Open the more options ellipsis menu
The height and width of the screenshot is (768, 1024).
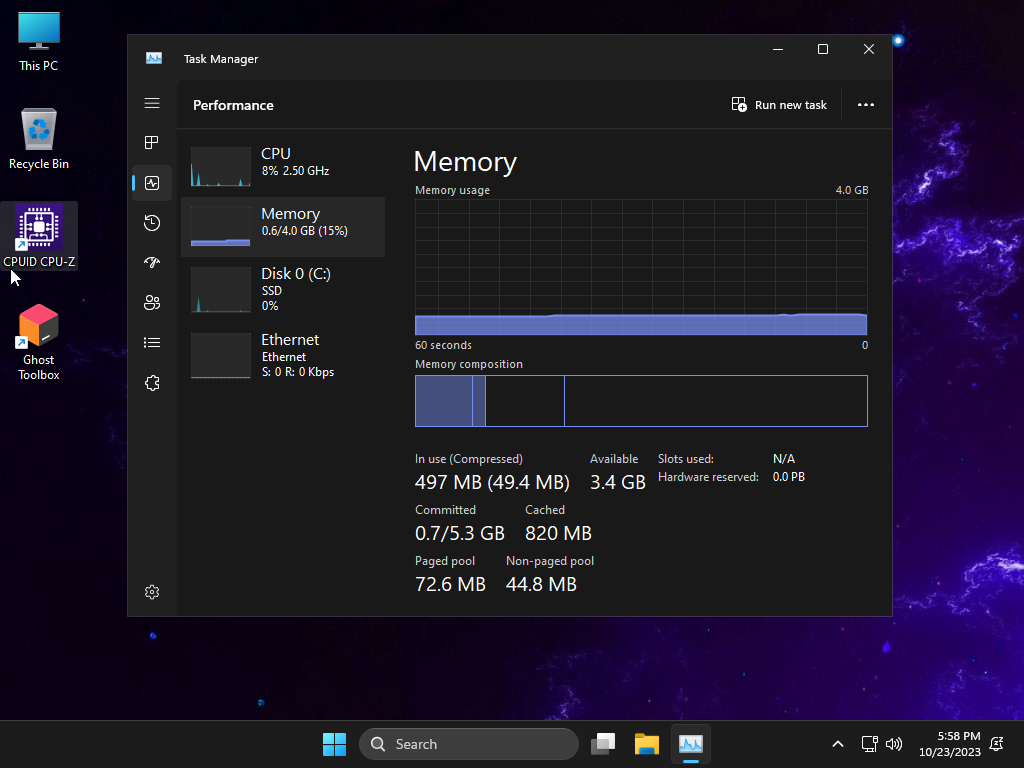866,105
